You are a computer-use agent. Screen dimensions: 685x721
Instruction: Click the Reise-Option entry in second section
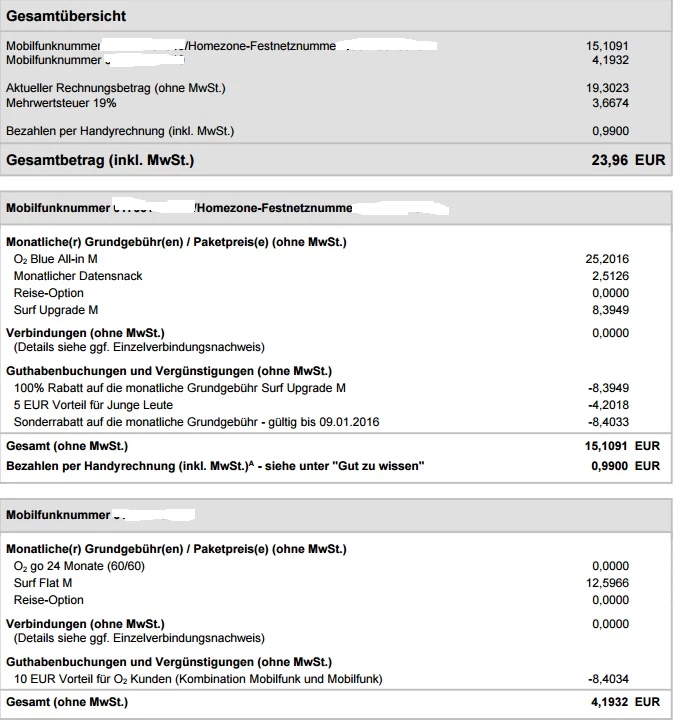click(x=49, y=600)
